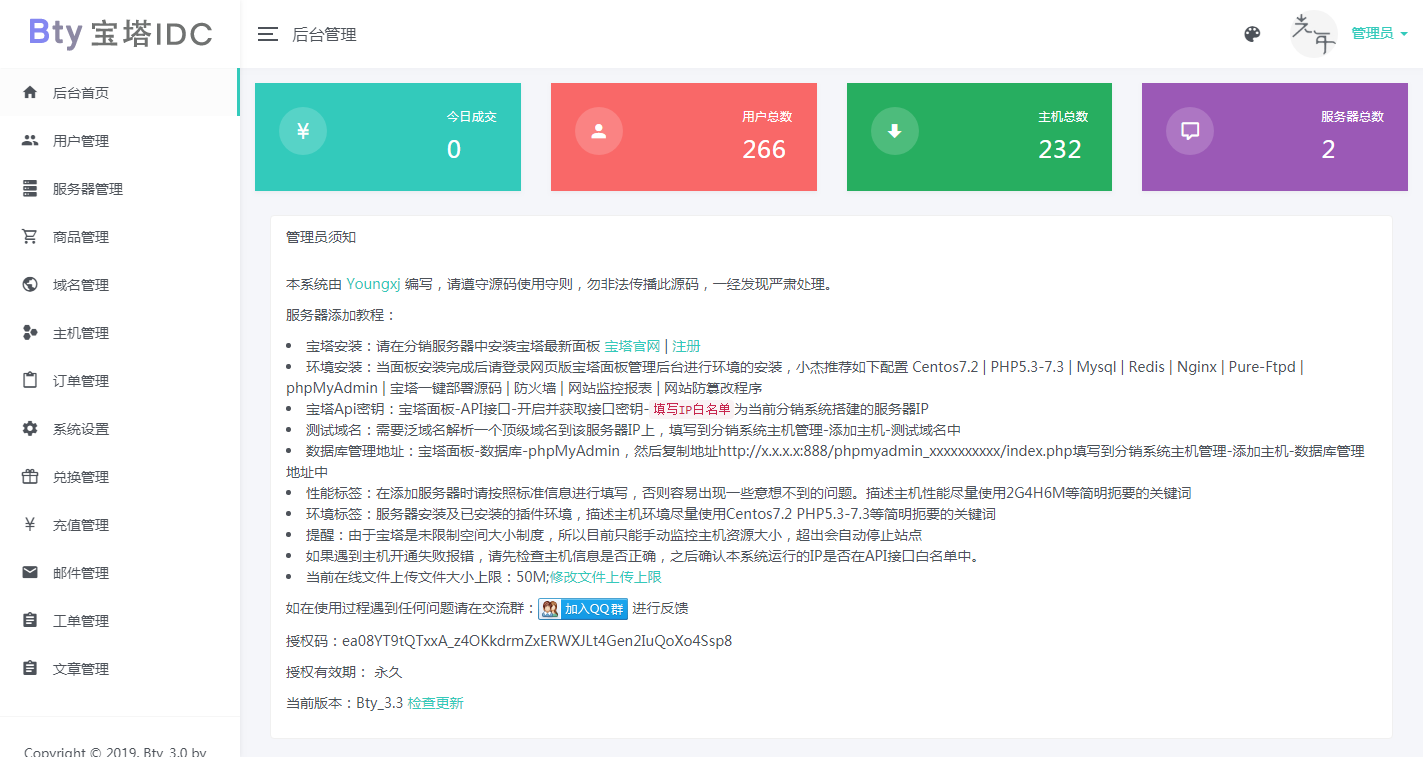Click the shopping cart icon for 商品管理
Image resolution: width=1423 pixels, height=784 pixels.
point(30,236)
